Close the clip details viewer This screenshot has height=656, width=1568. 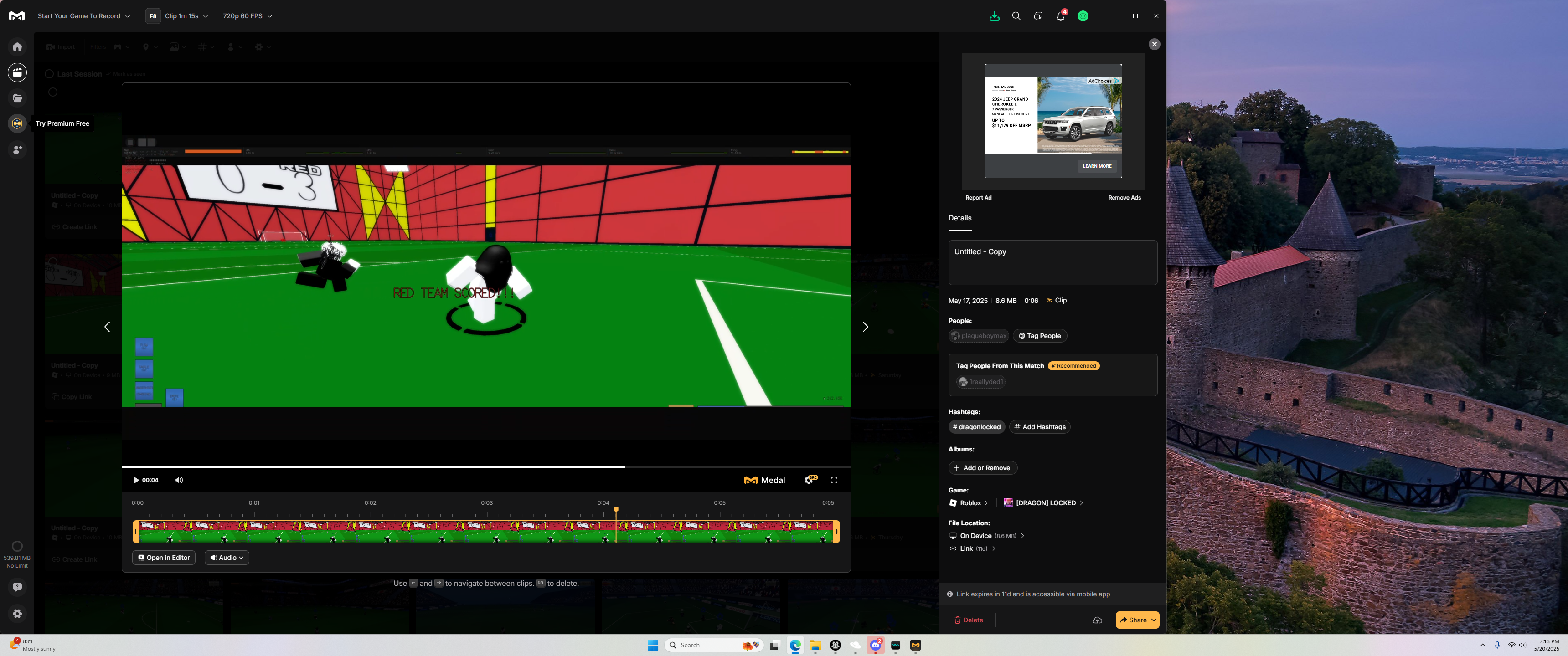point(1154,45)
